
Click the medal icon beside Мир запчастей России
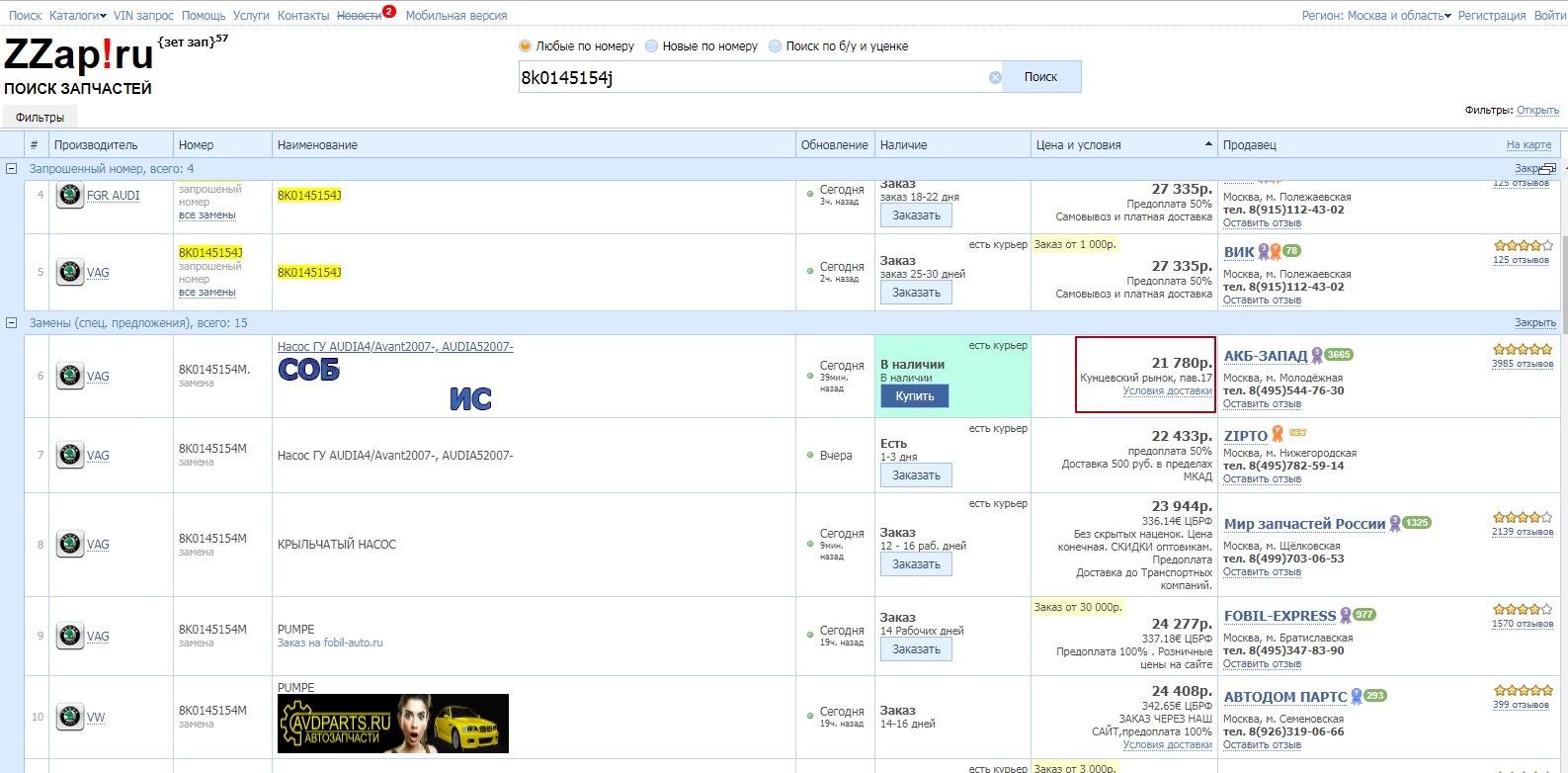[1395, 524]
